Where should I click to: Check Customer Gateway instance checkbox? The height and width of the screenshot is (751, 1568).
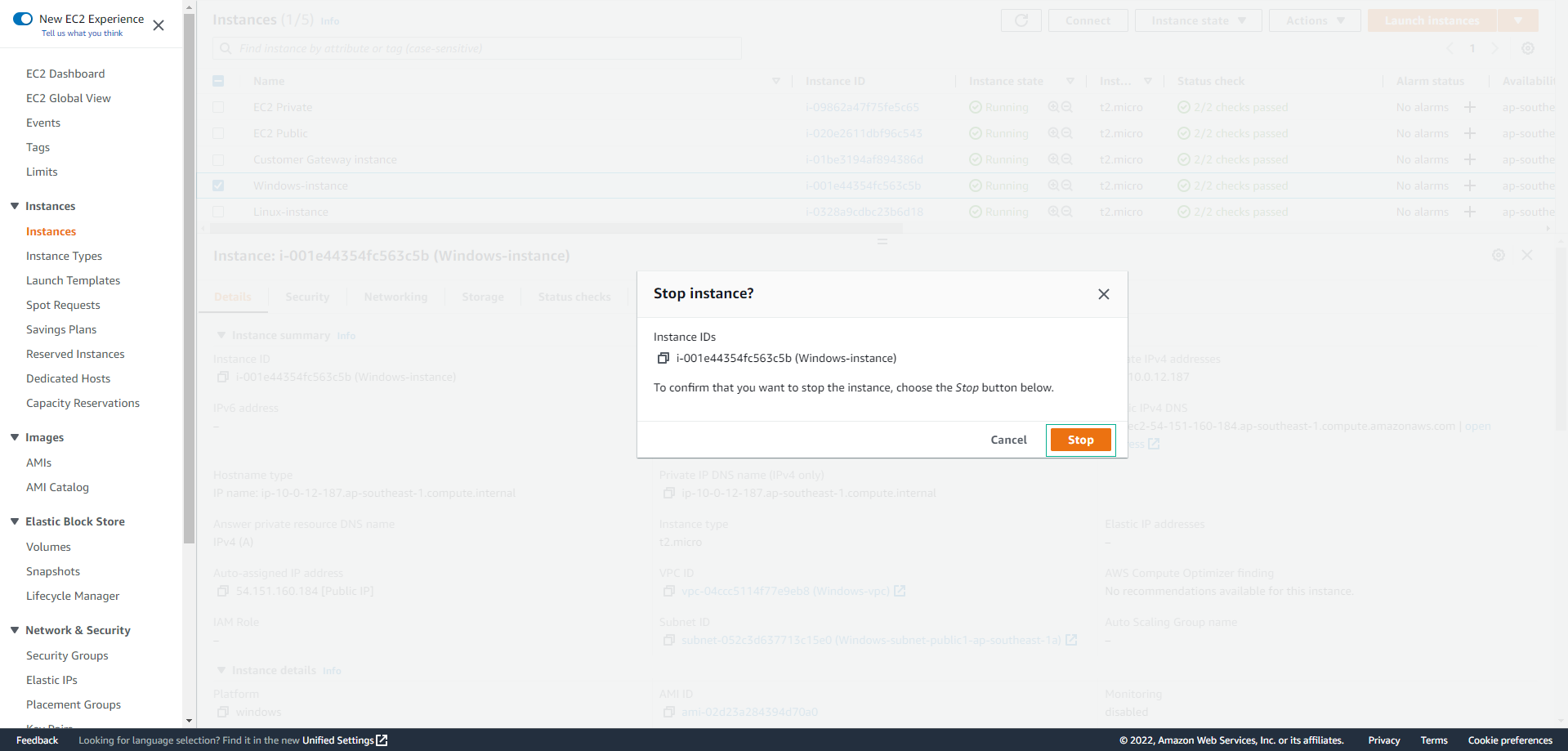pos(218,159)
